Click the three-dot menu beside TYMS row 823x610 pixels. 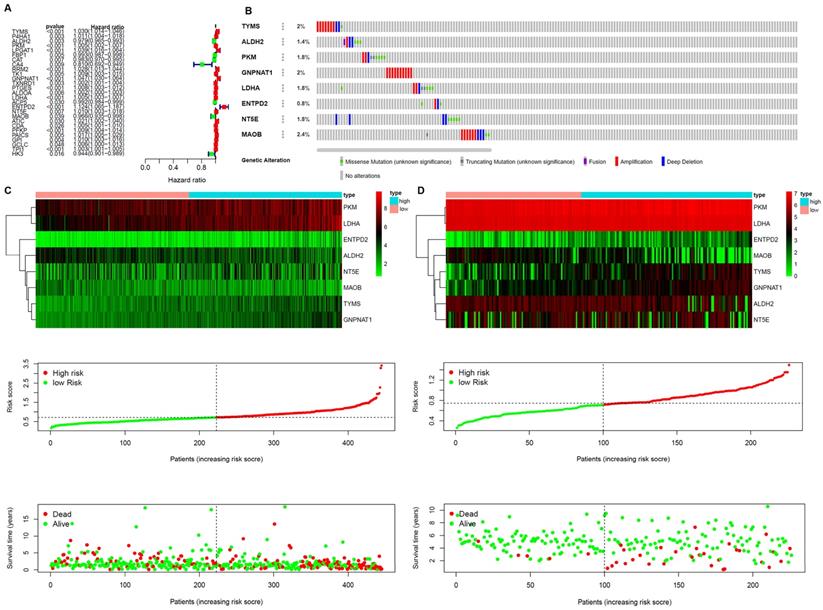point(283,26)
